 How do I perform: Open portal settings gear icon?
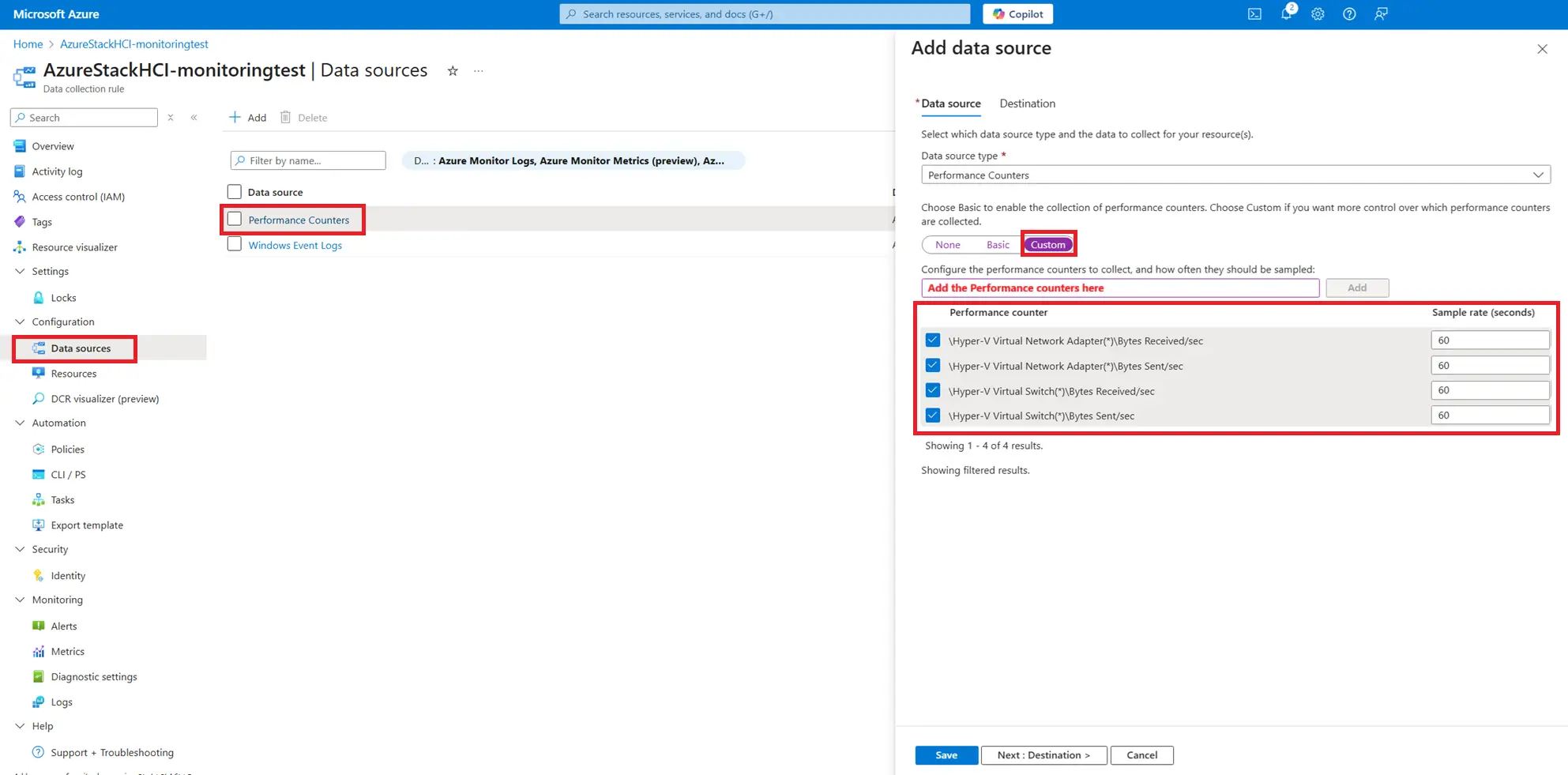click(x=1318, y=14)
